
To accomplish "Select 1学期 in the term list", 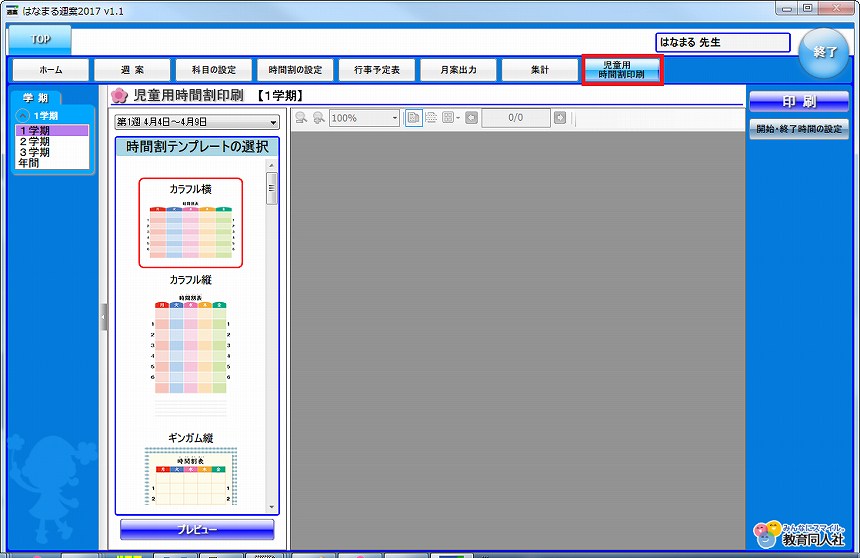I will (x=52, y=131).
